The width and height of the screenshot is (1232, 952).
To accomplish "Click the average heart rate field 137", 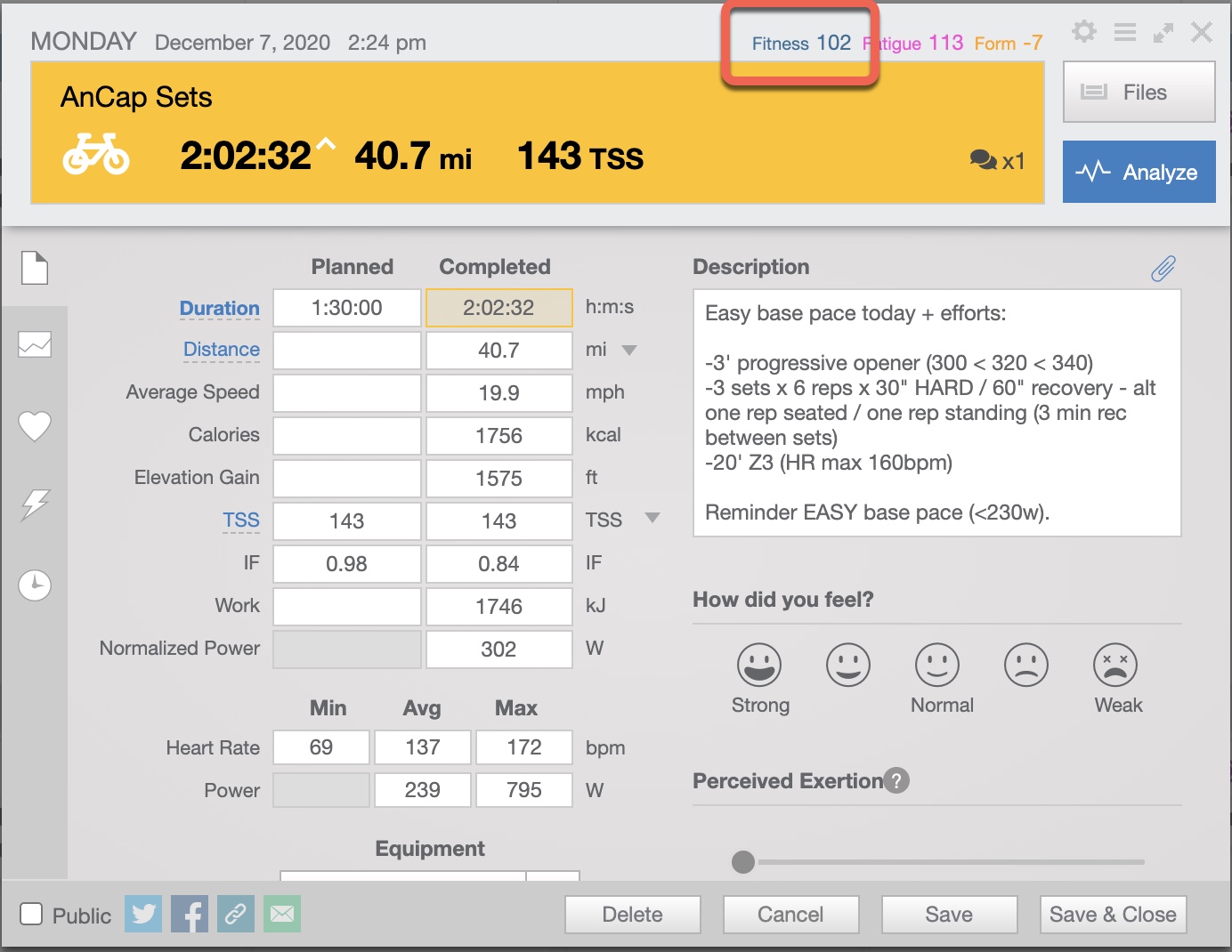I will pyautogui.click(x=423, y=747).
